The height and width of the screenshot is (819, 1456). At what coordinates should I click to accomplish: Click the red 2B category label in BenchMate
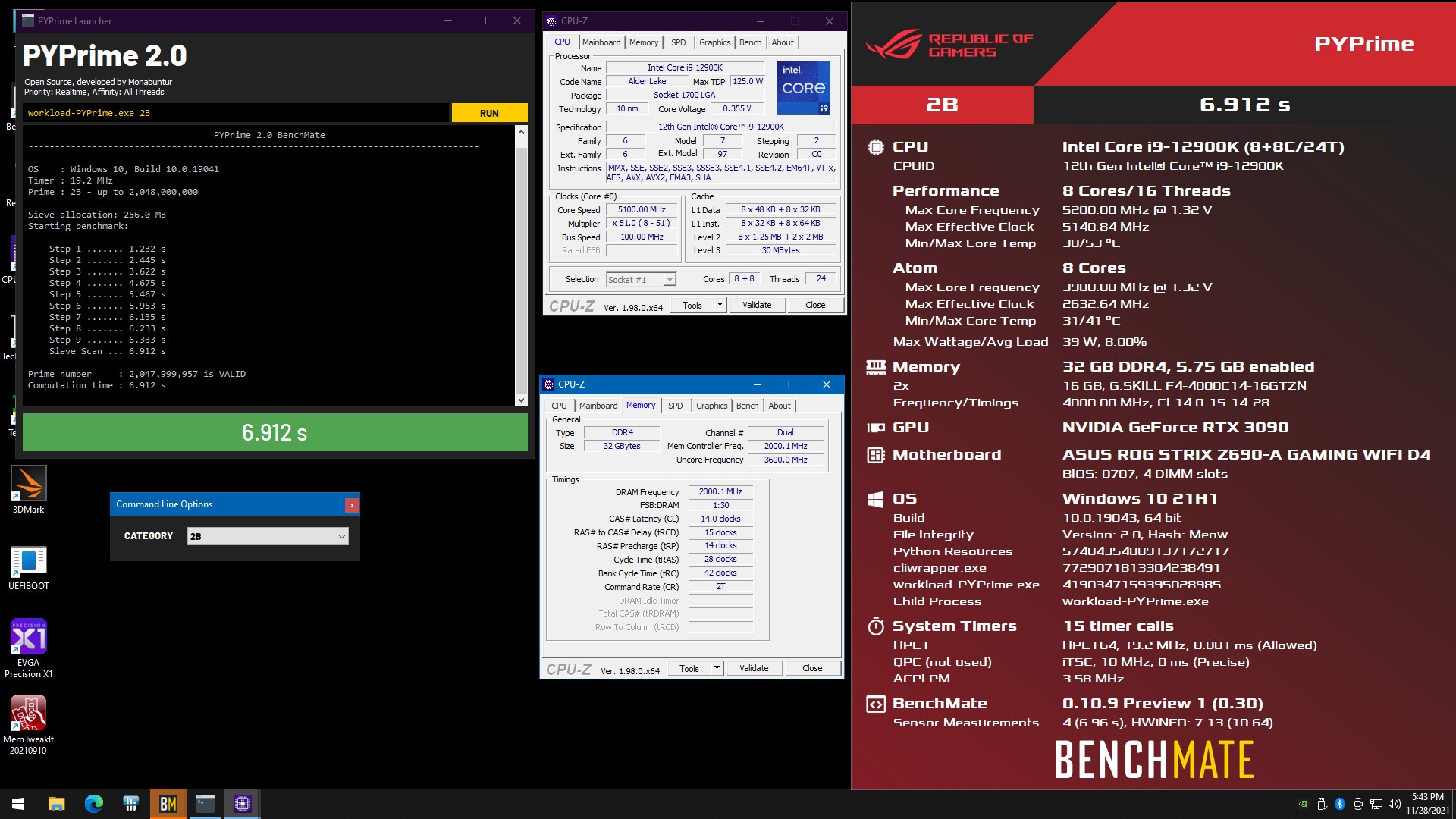click(942, 105)
